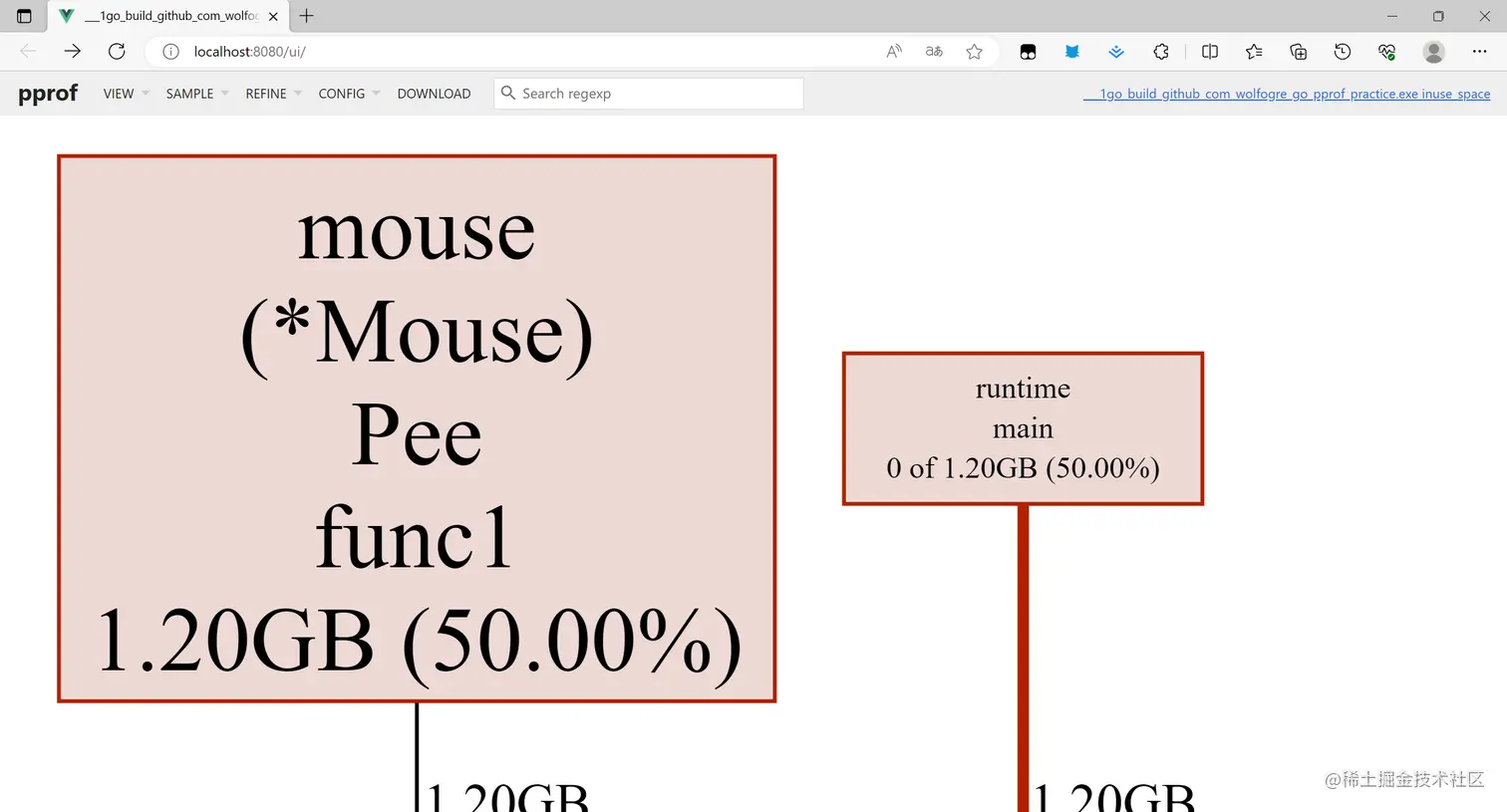Go forward with the arrow button

(x=72, y=51)
